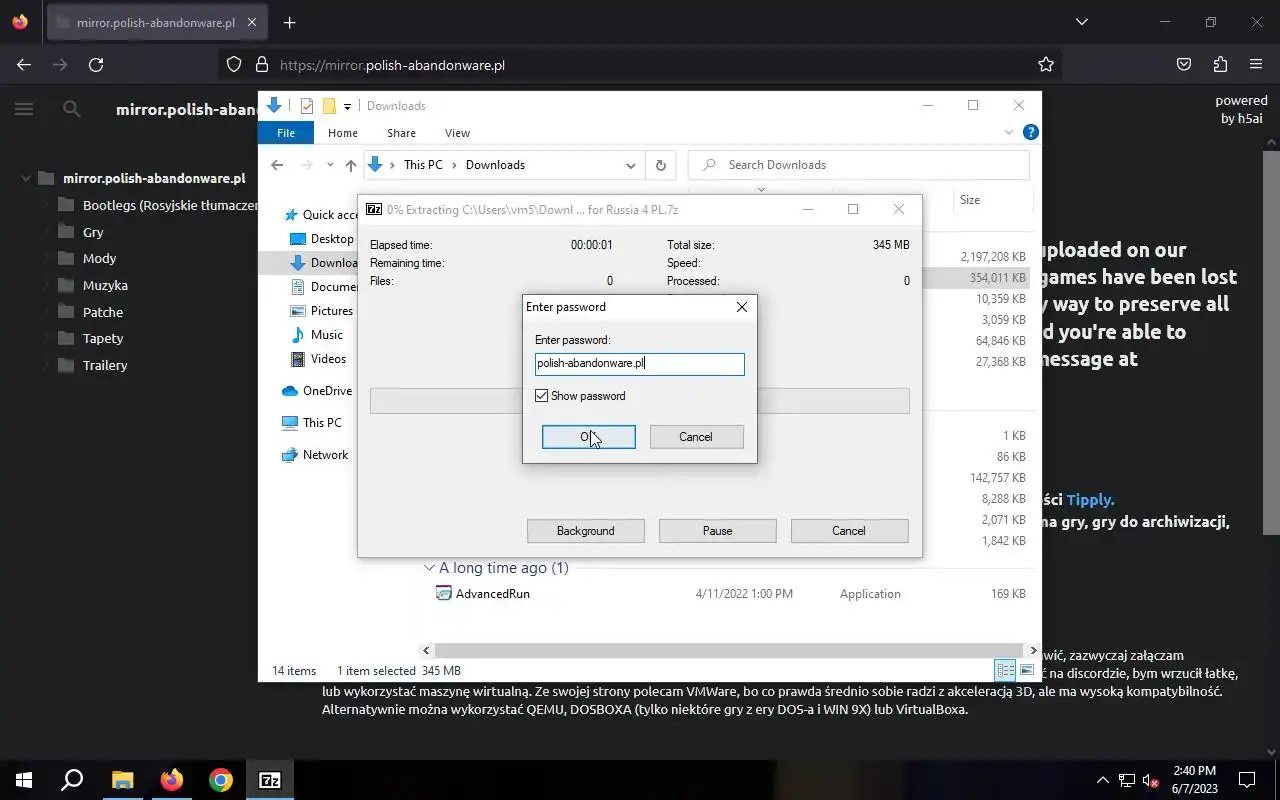This screenshot has height=800, width=1280.
Task: Follow the Tipply link on the webpage
Action: click(x=1090, y=499)
